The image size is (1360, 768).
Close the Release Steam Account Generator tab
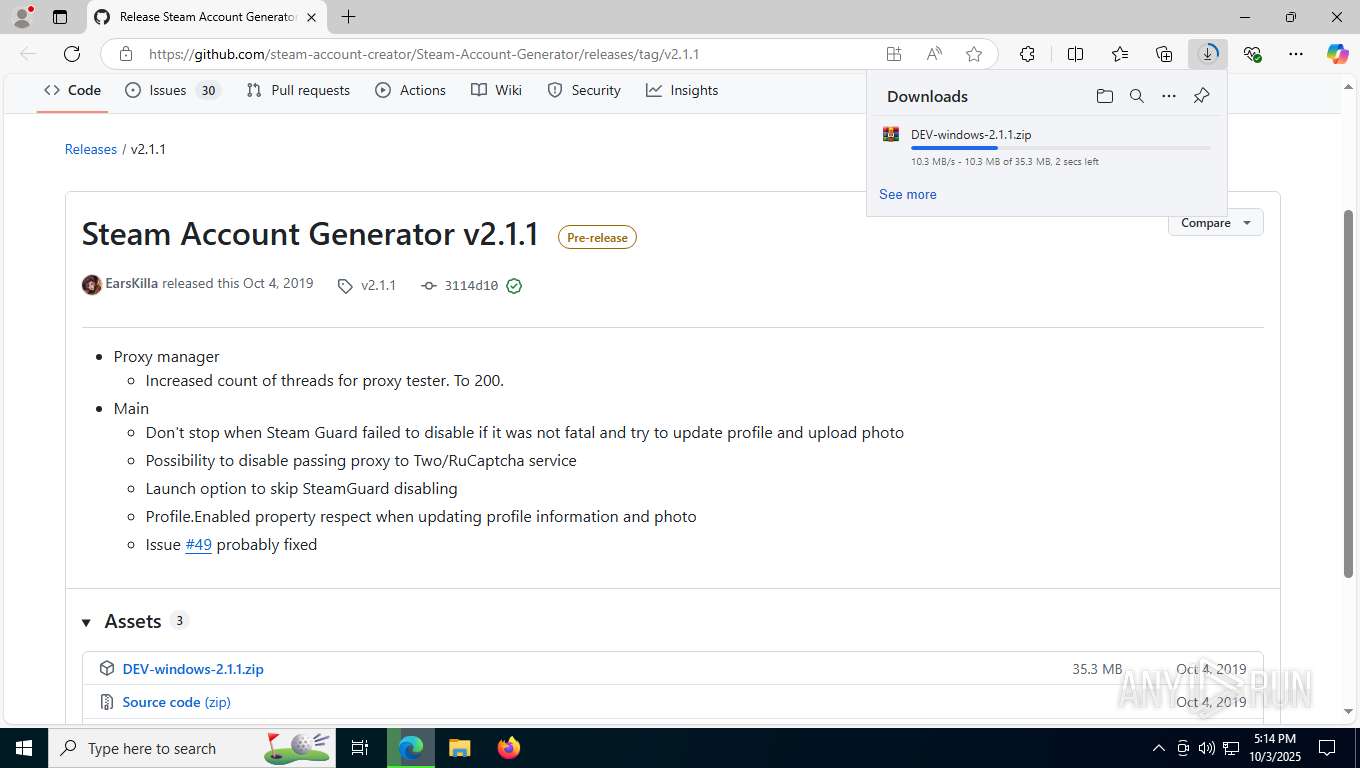(x=311, y=17)
